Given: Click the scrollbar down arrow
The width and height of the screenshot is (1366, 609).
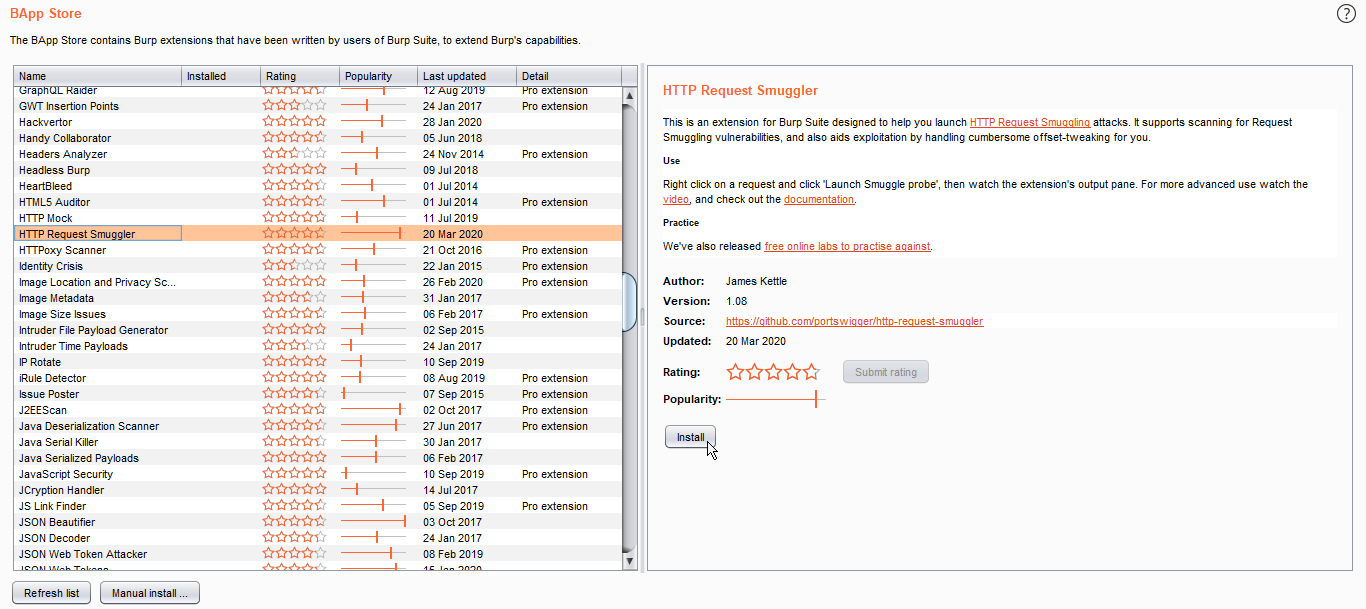Looking at the screenshot, I should click(x=629, y=562).
